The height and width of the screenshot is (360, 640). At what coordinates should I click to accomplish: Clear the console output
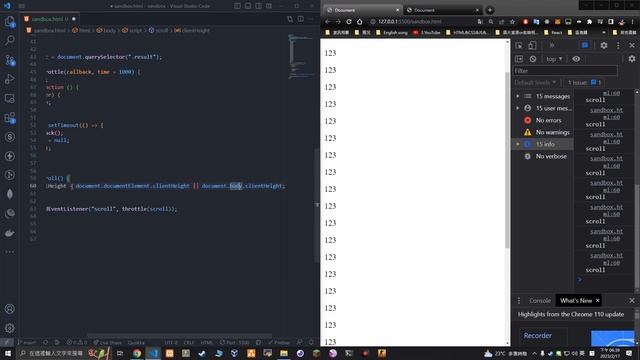coord(533,59)
